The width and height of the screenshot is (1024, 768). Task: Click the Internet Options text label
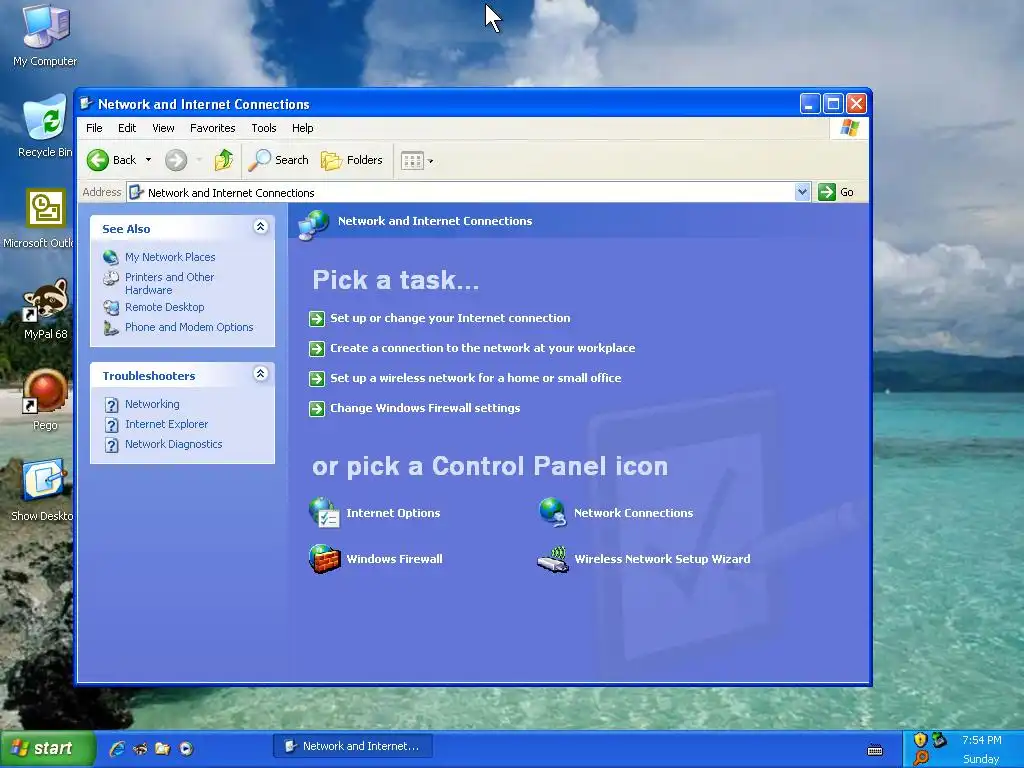(x=393, y=513)
